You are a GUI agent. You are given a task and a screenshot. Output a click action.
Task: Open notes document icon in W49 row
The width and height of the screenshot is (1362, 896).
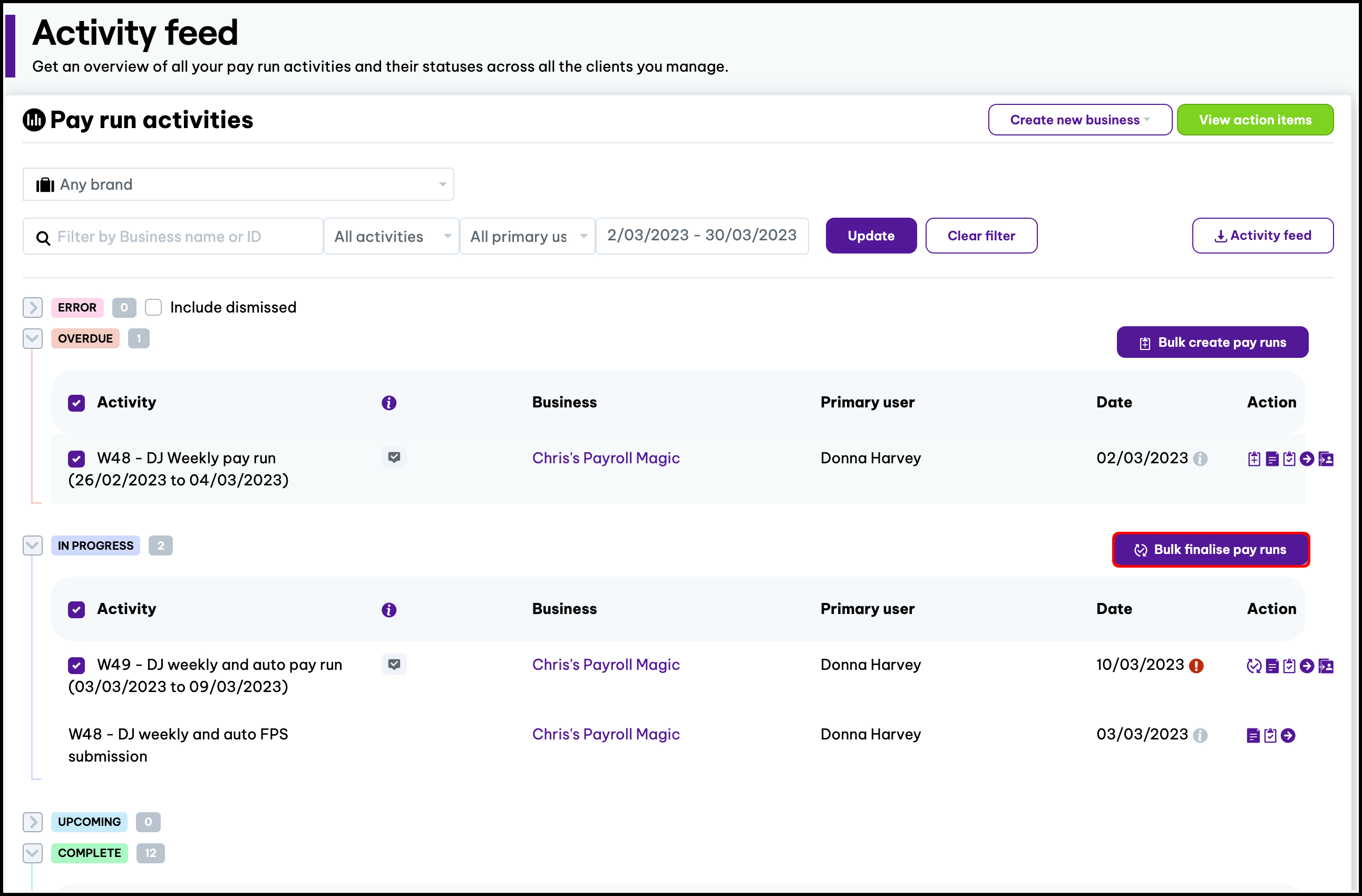click(1271, 666)
